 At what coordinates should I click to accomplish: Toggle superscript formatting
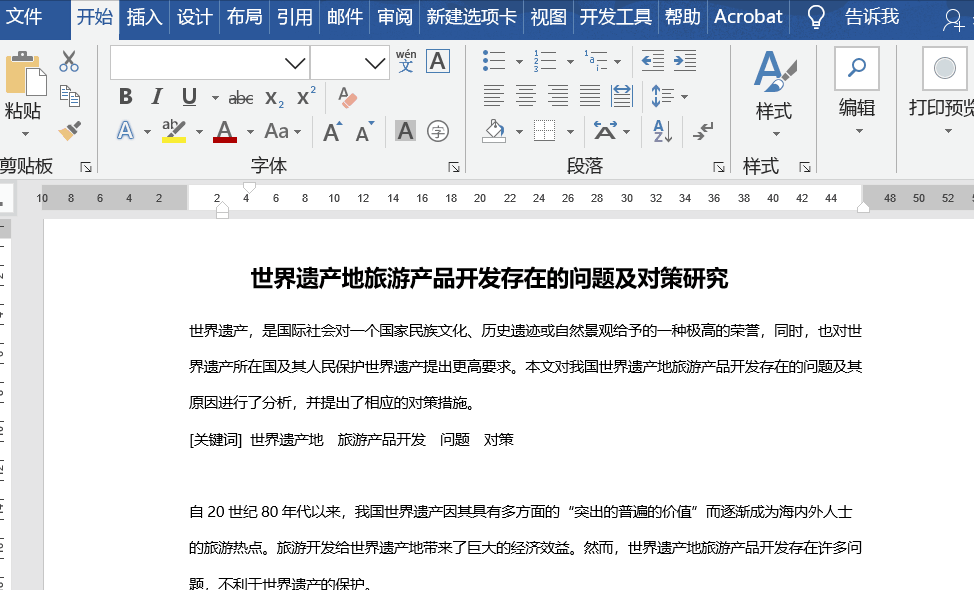click(306, 96)
